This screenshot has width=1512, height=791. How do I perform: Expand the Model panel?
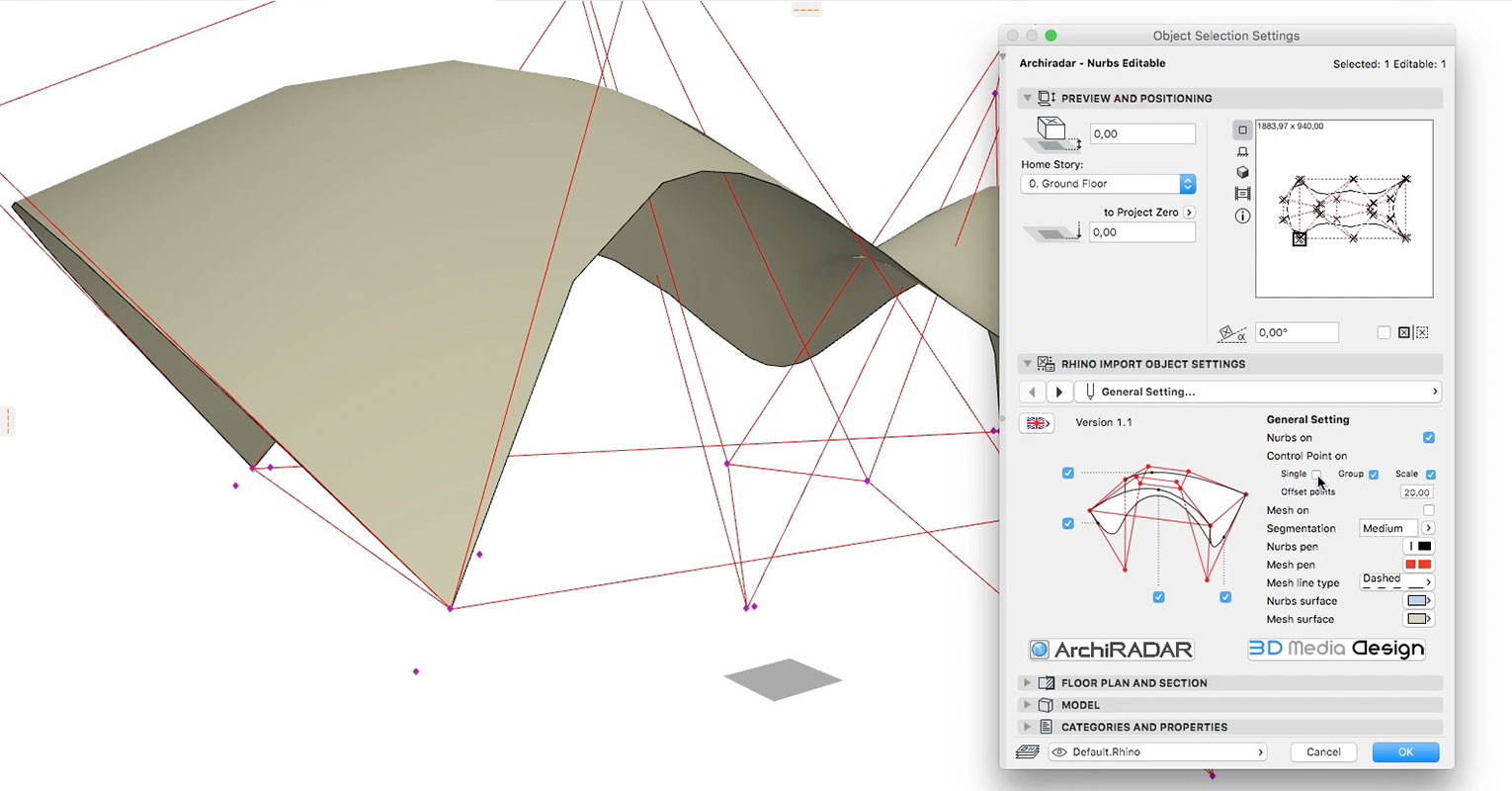[x=1027, y=705]
